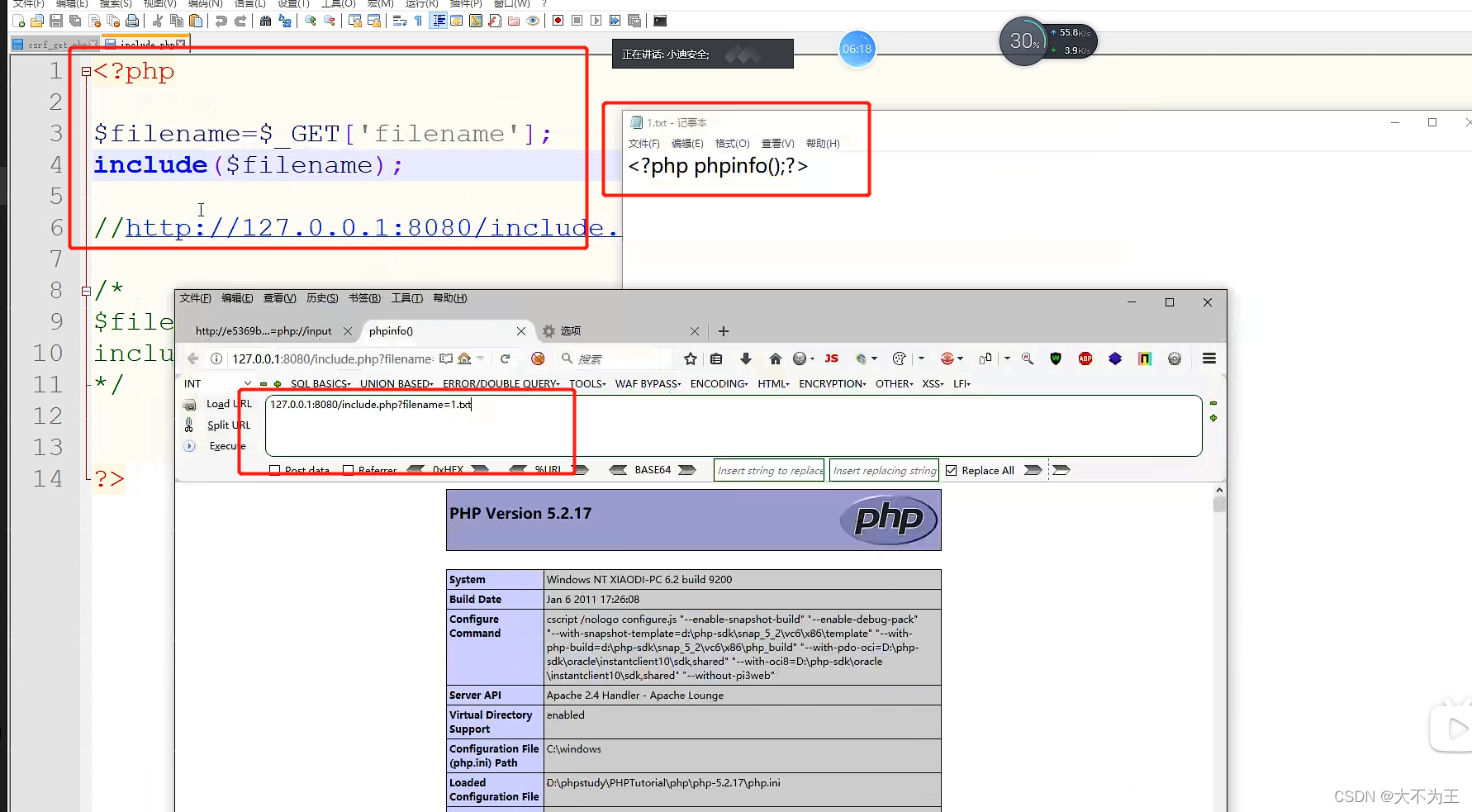1472x812 pixels.
Task: Open Notepad++ 插件(P) menu
Action: pyautogui.click(x=466, y=4)
